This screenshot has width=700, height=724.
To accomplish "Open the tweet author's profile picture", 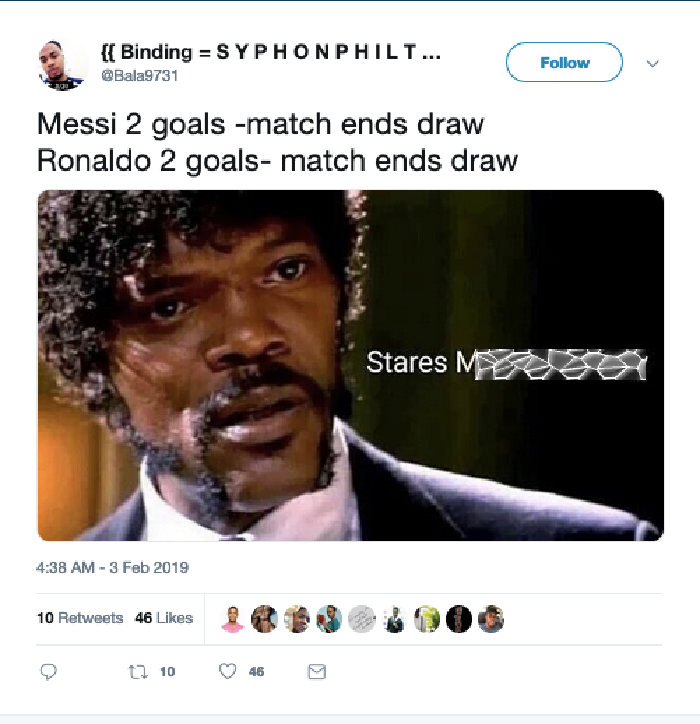I will (61, 65).
